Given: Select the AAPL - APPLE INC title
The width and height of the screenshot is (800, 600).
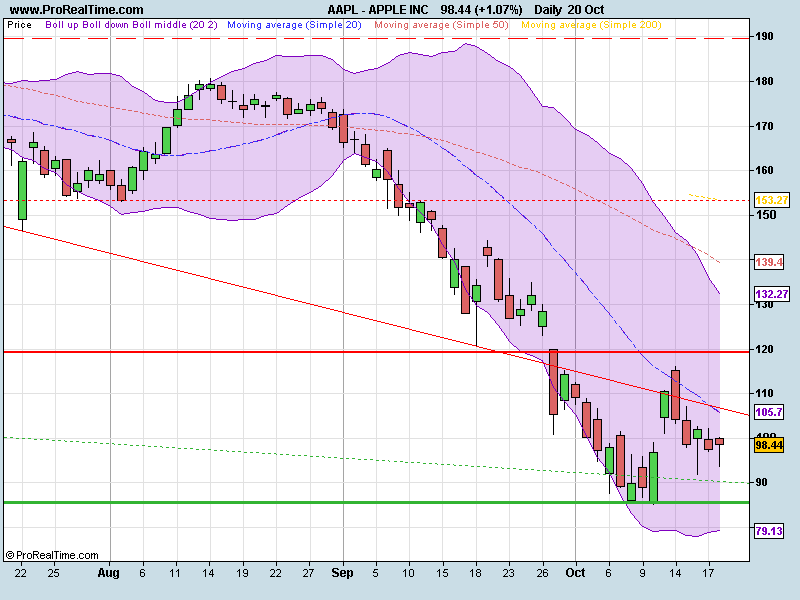Looking at the screenshot, I should pyautogui.click(x=378, y=10).
